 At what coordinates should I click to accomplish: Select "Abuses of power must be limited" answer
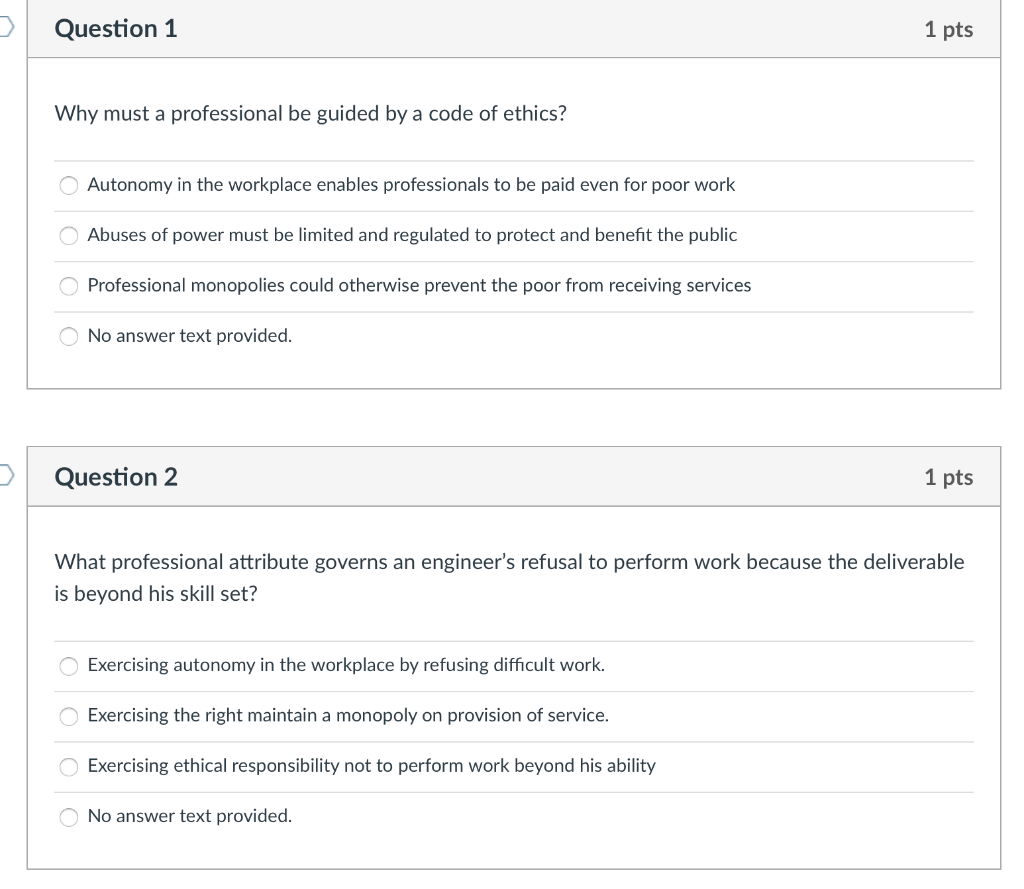(68, 235)
